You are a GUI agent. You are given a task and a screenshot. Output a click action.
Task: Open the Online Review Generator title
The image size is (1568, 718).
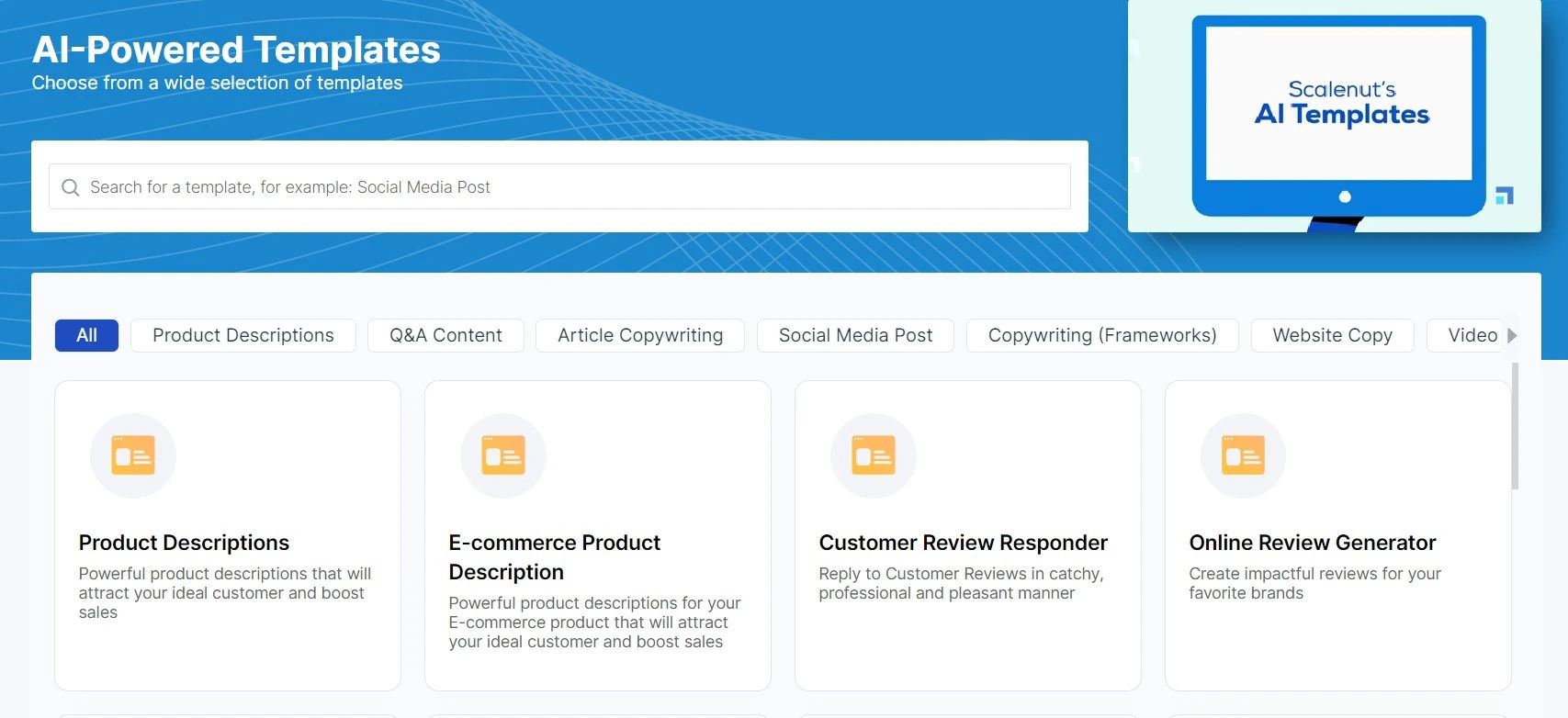pyautogui.click(x=1312, y=543)
